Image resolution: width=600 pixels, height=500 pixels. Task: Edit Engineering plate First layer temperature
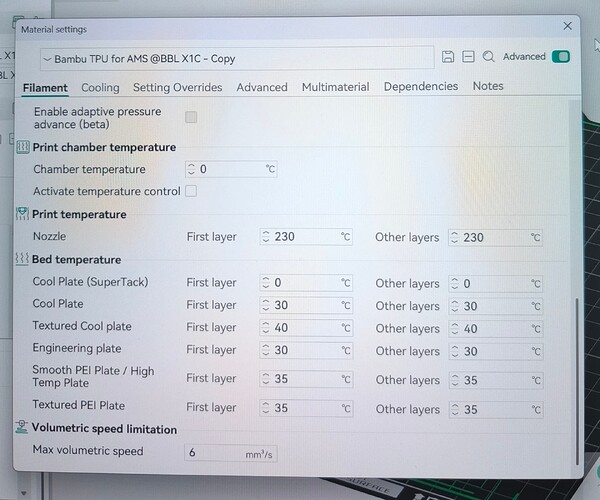[306, 350]
